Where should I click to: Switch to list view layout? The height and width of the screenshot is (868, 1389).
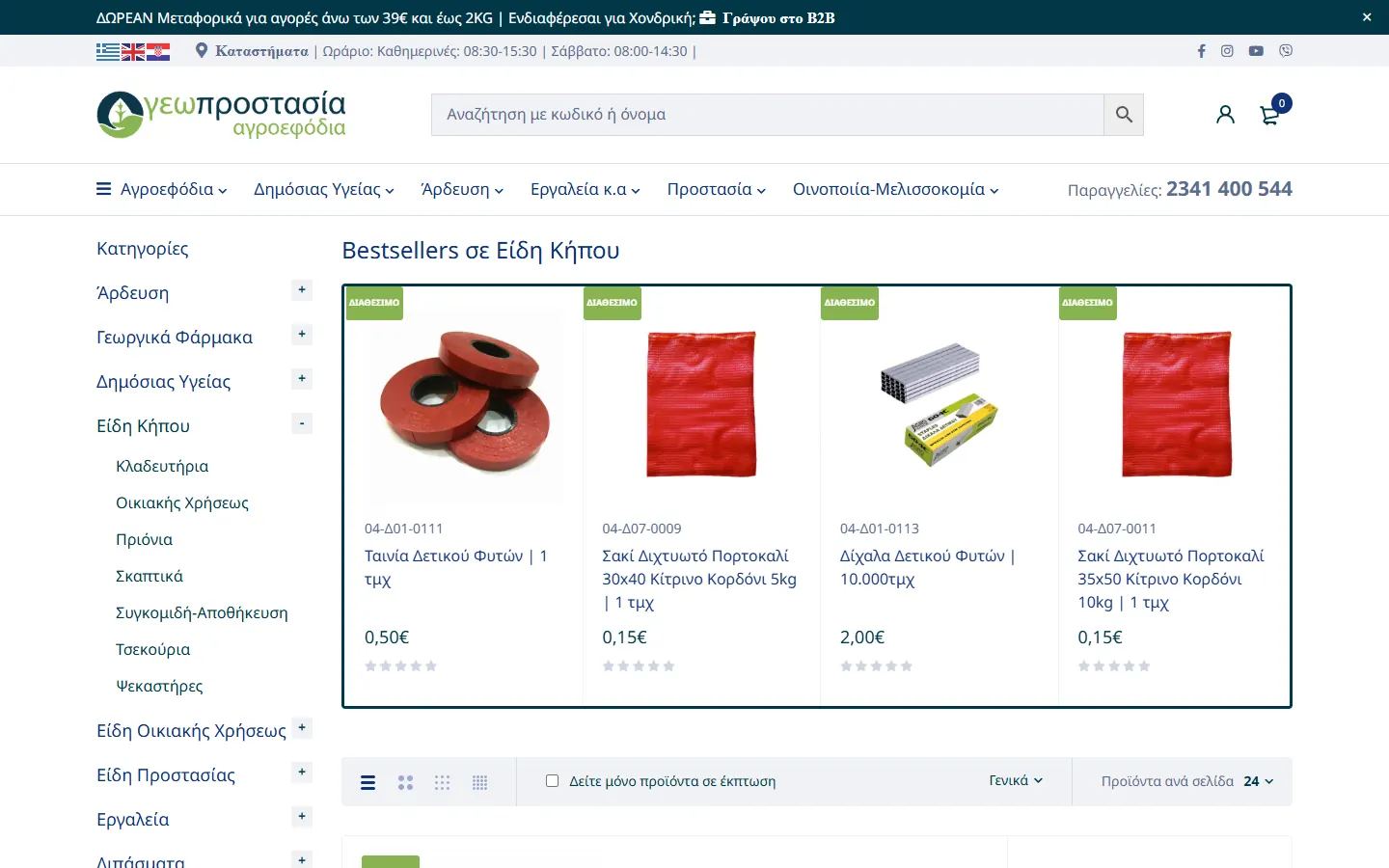point(368,782)
